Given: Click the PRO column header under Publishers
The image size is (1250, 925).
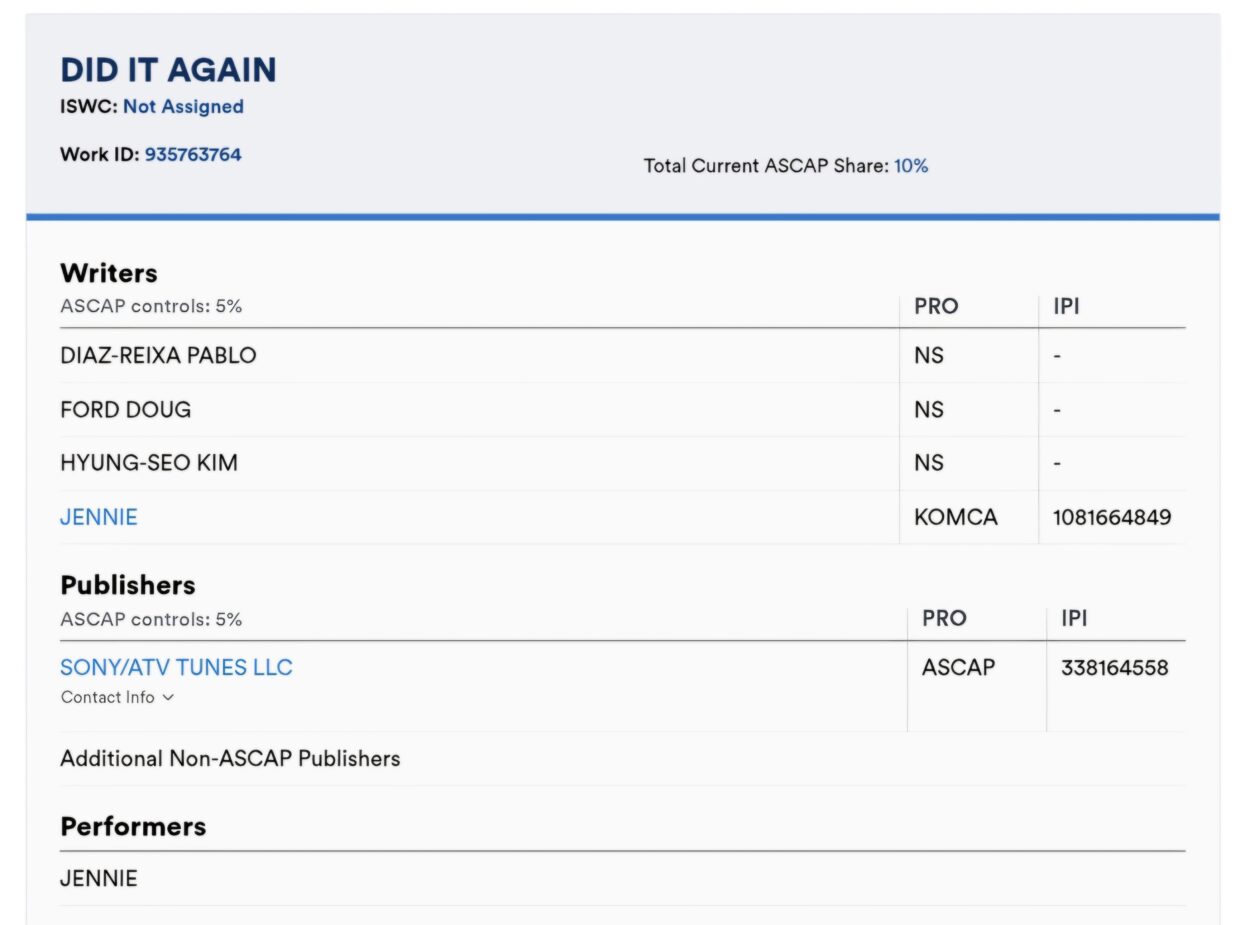Looking at the screenshot, I should tap(943, 619).
